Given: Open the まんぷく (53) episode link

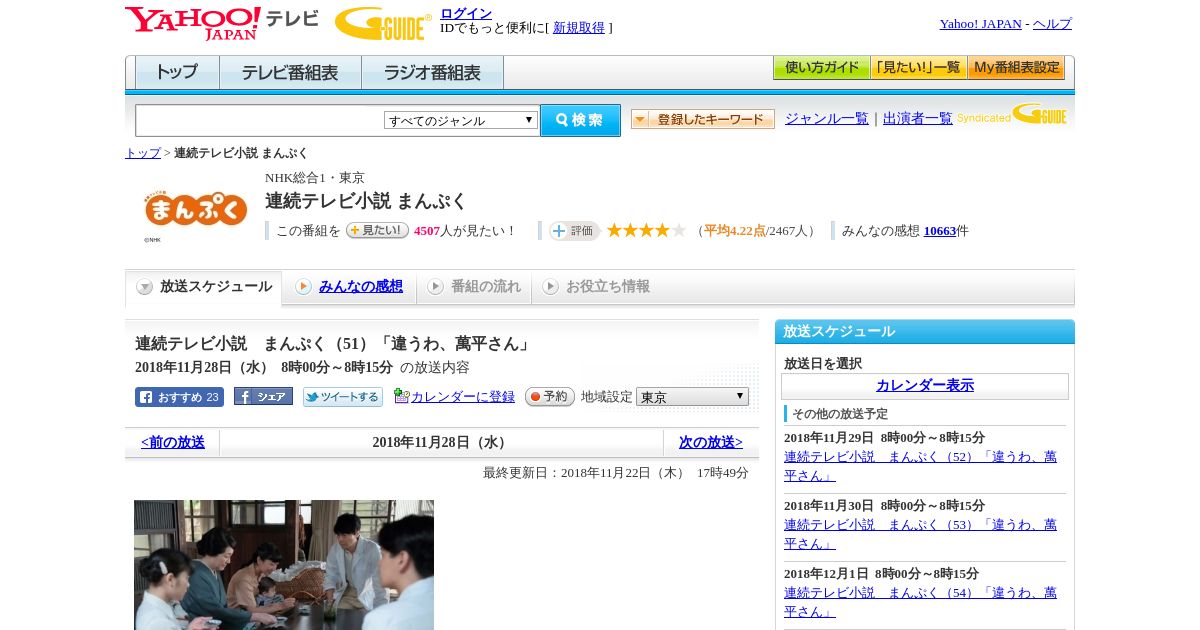Looking at the screenshot, I should 920,534.
